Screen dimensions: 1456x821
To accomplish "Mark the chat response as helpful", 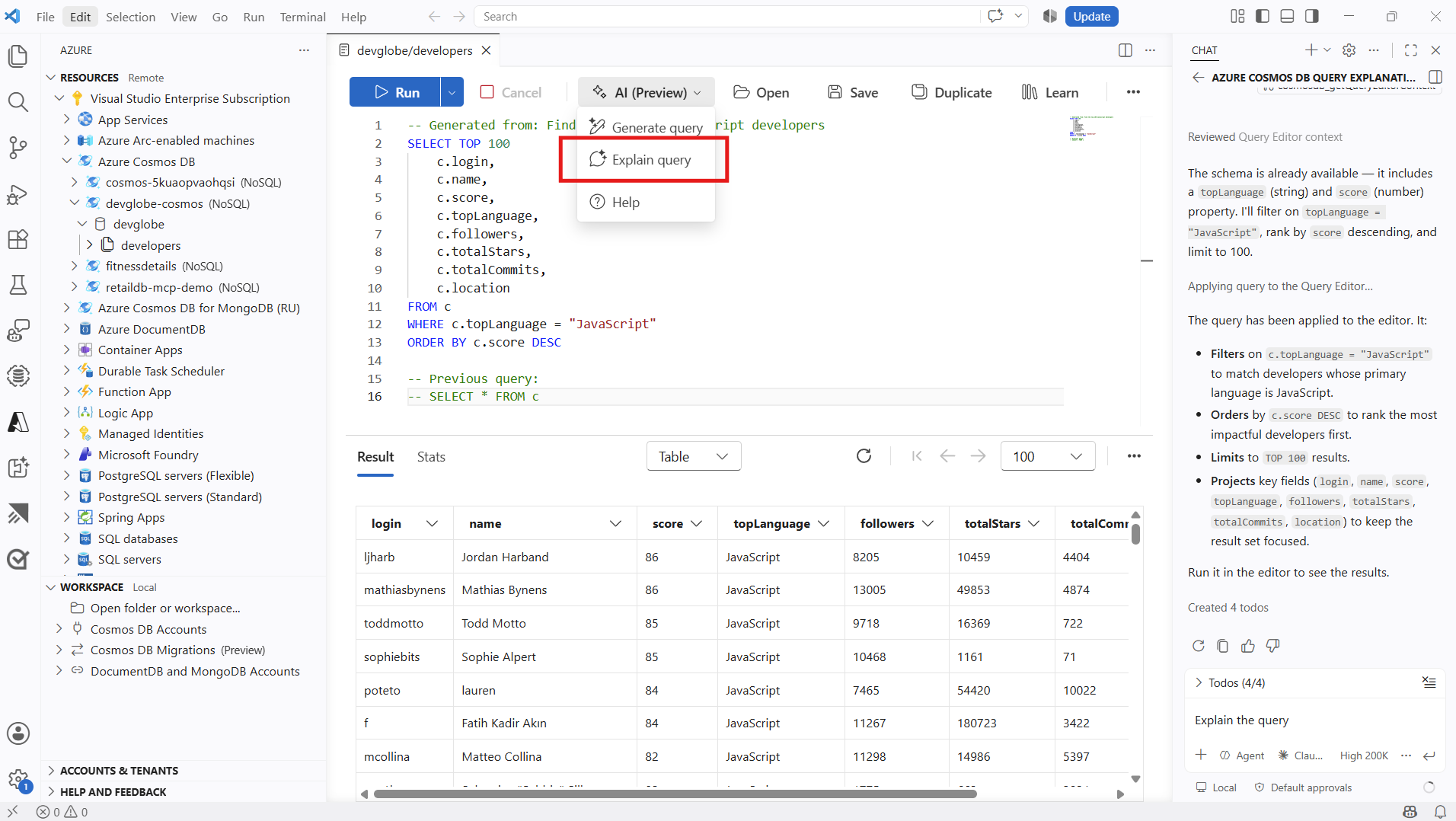I will 1247,646.
